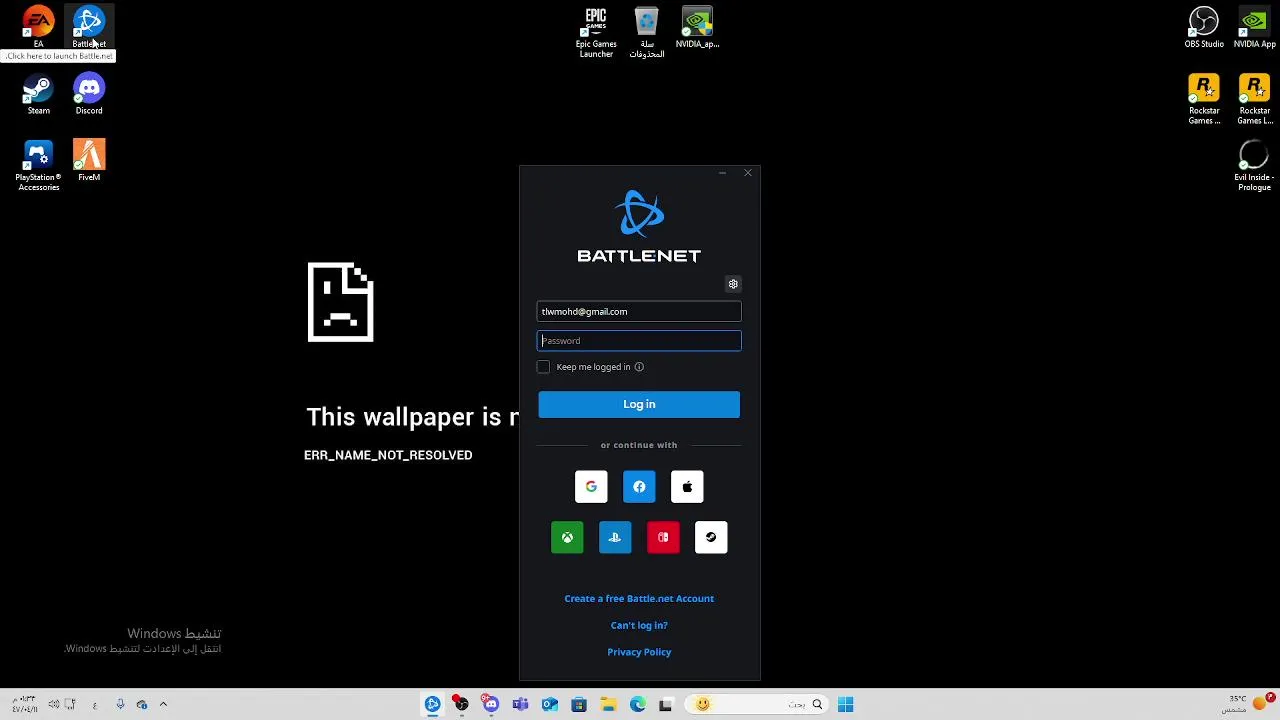
Task: Click the Keep me logged in info icon
Action: pos(639,367)
